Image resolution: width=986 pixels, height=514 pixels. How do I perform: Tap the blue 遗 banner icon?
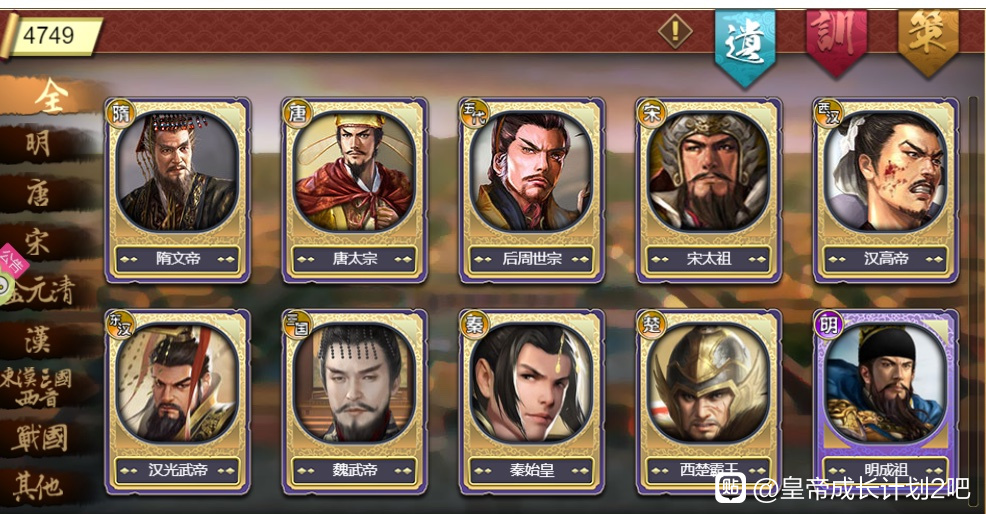point(745,47)
